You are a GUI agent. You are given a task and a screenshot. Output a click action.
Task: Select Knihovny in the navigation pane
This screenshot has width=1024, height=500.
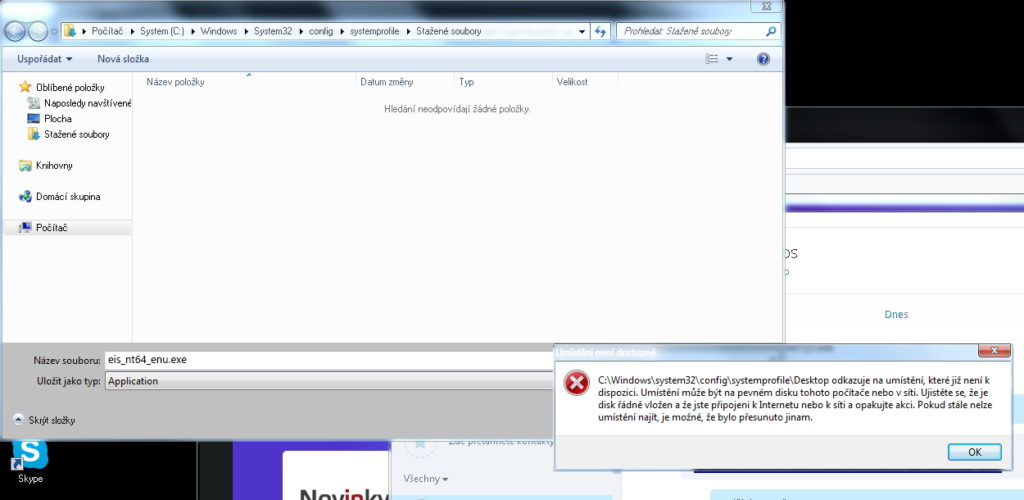(46, 166)
